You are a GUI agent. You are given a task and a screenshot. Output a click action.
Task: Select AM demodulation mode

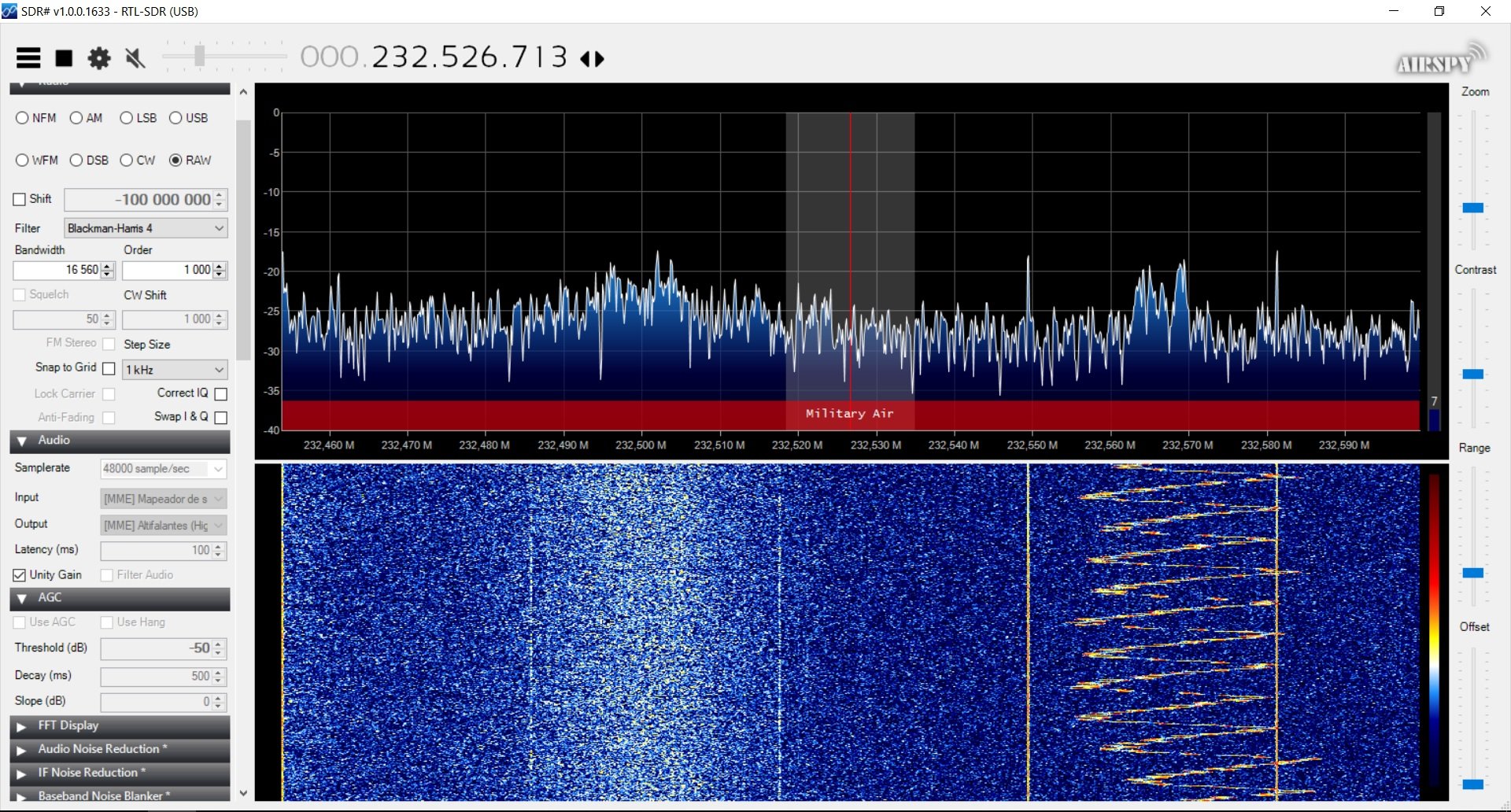pyautogui.click(x=86, y=118)
